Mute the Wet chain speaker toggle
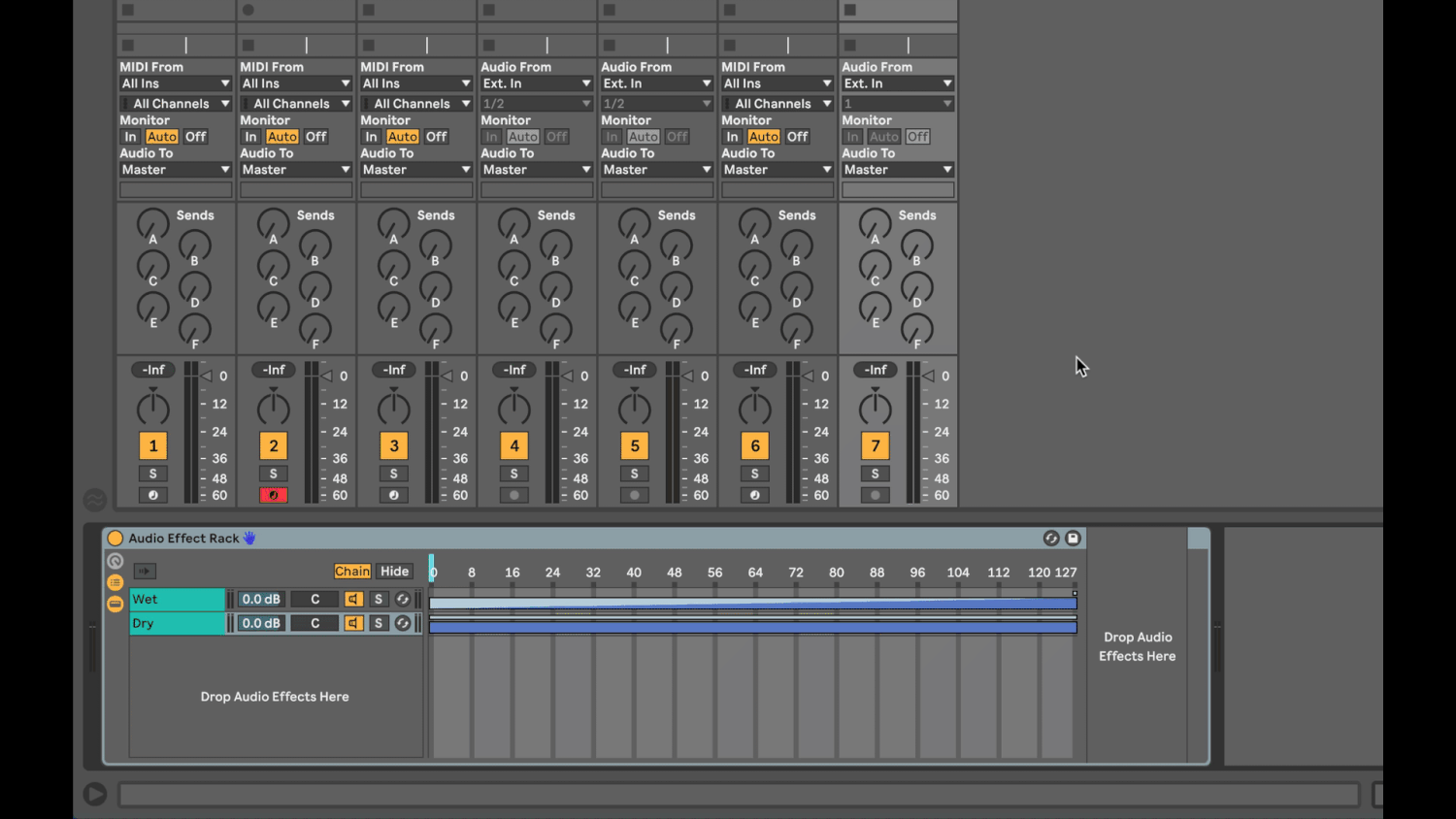 353,599
